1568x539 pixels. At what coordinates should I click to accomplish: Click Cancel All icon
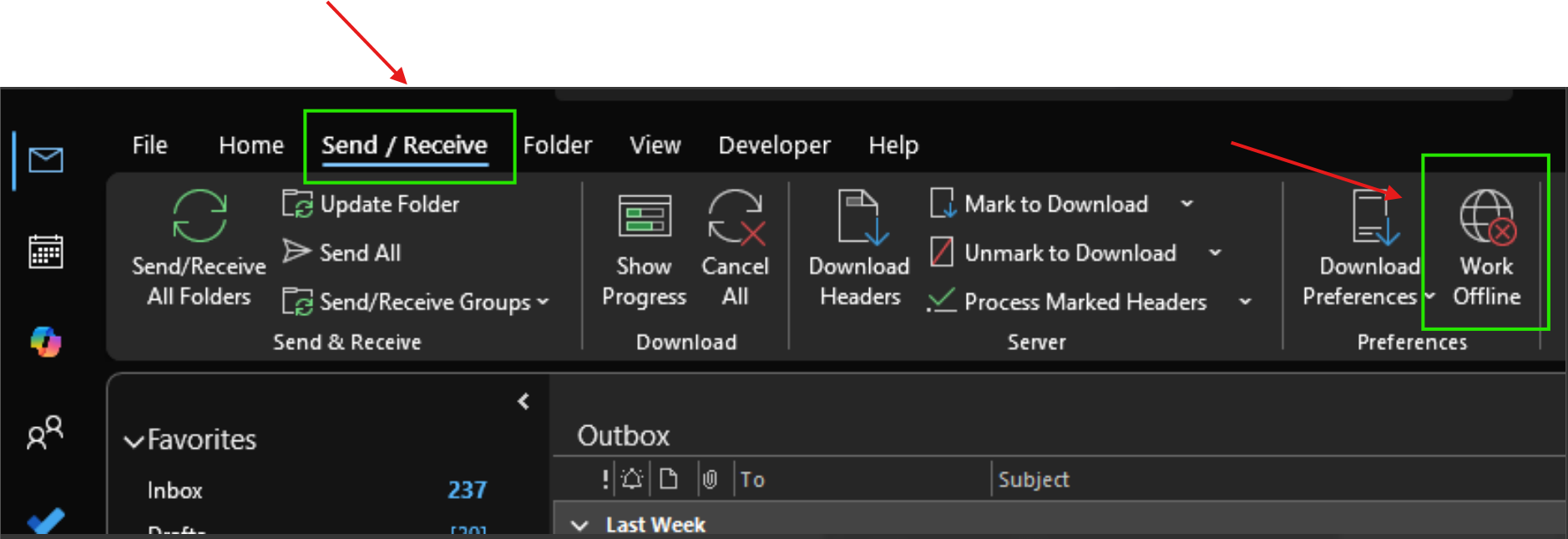click(x=735, y=216)
